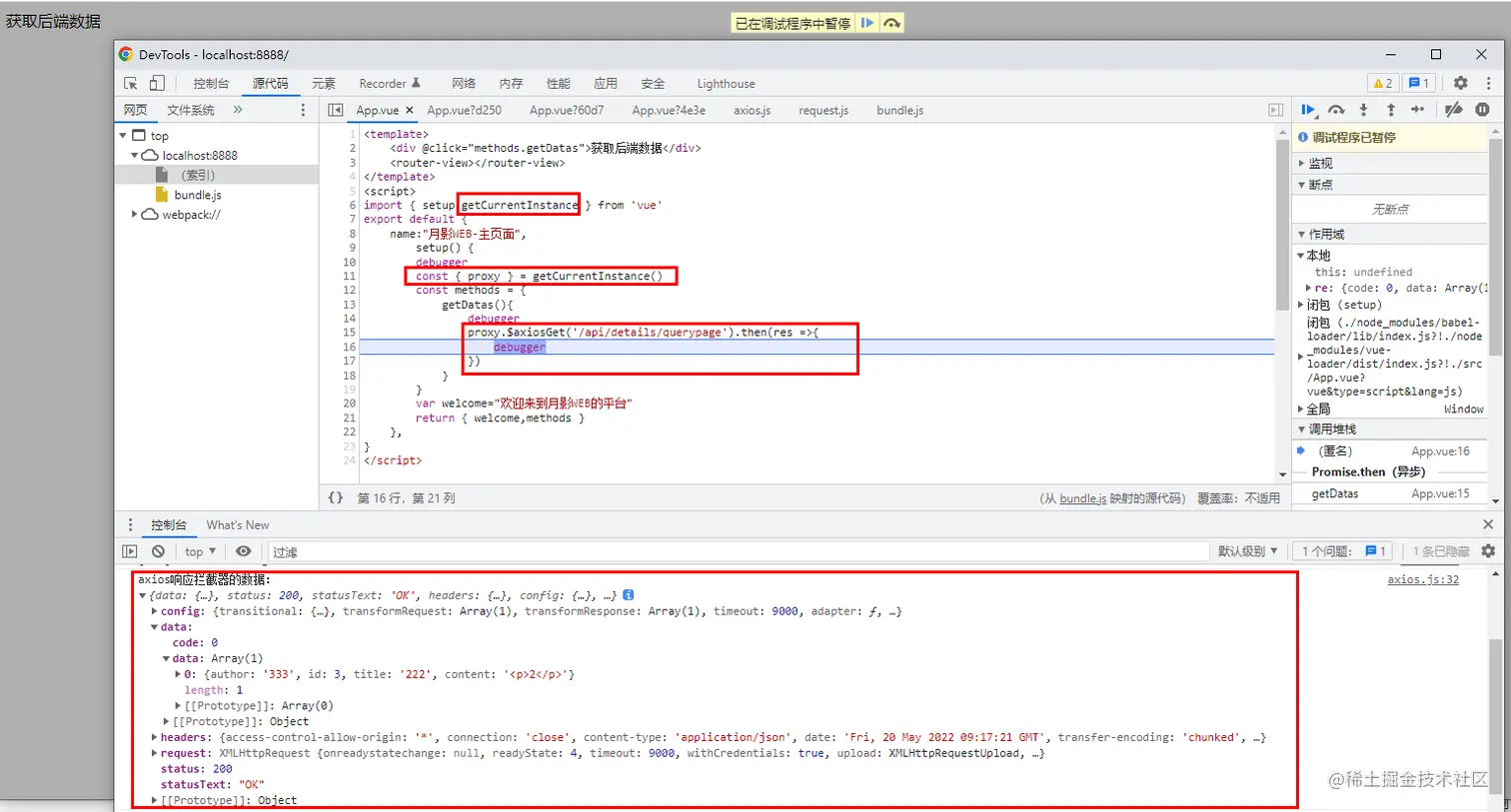Select the (索引) file in the navigator
Image resolution: width=1511 pixels, height=812 pixels.
click(197, 175)
